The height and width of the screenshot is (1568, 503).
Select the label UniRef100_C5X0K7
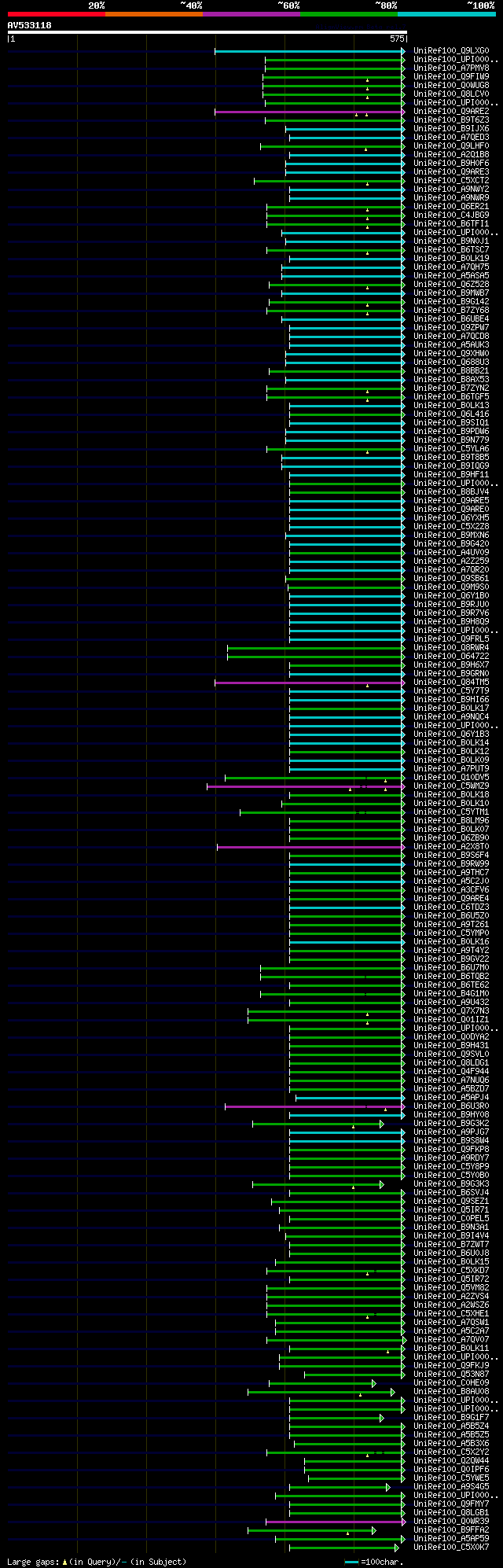pos(451,1548)
